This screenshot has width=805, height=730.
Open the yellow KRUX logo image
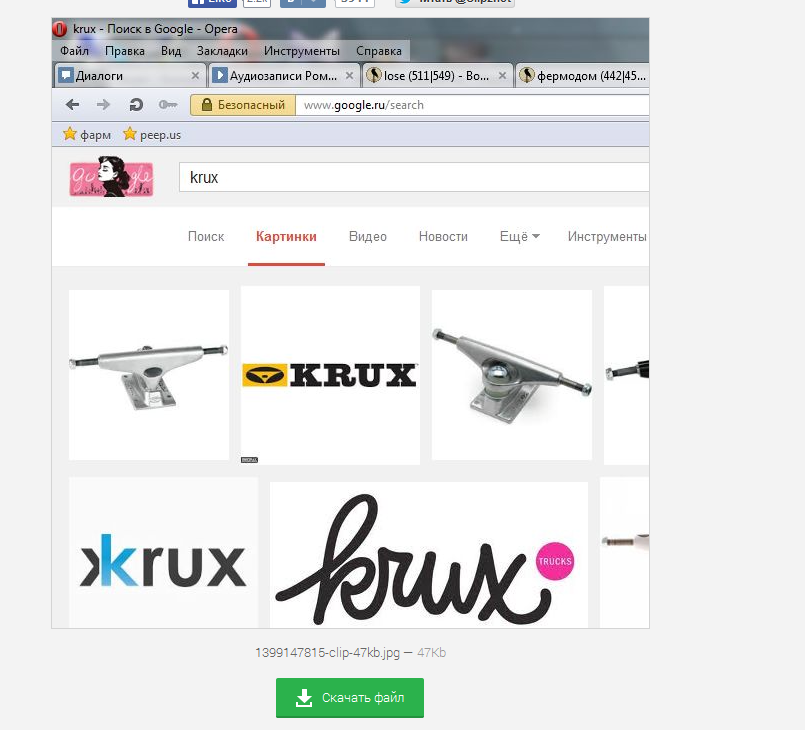pos(330,375)
